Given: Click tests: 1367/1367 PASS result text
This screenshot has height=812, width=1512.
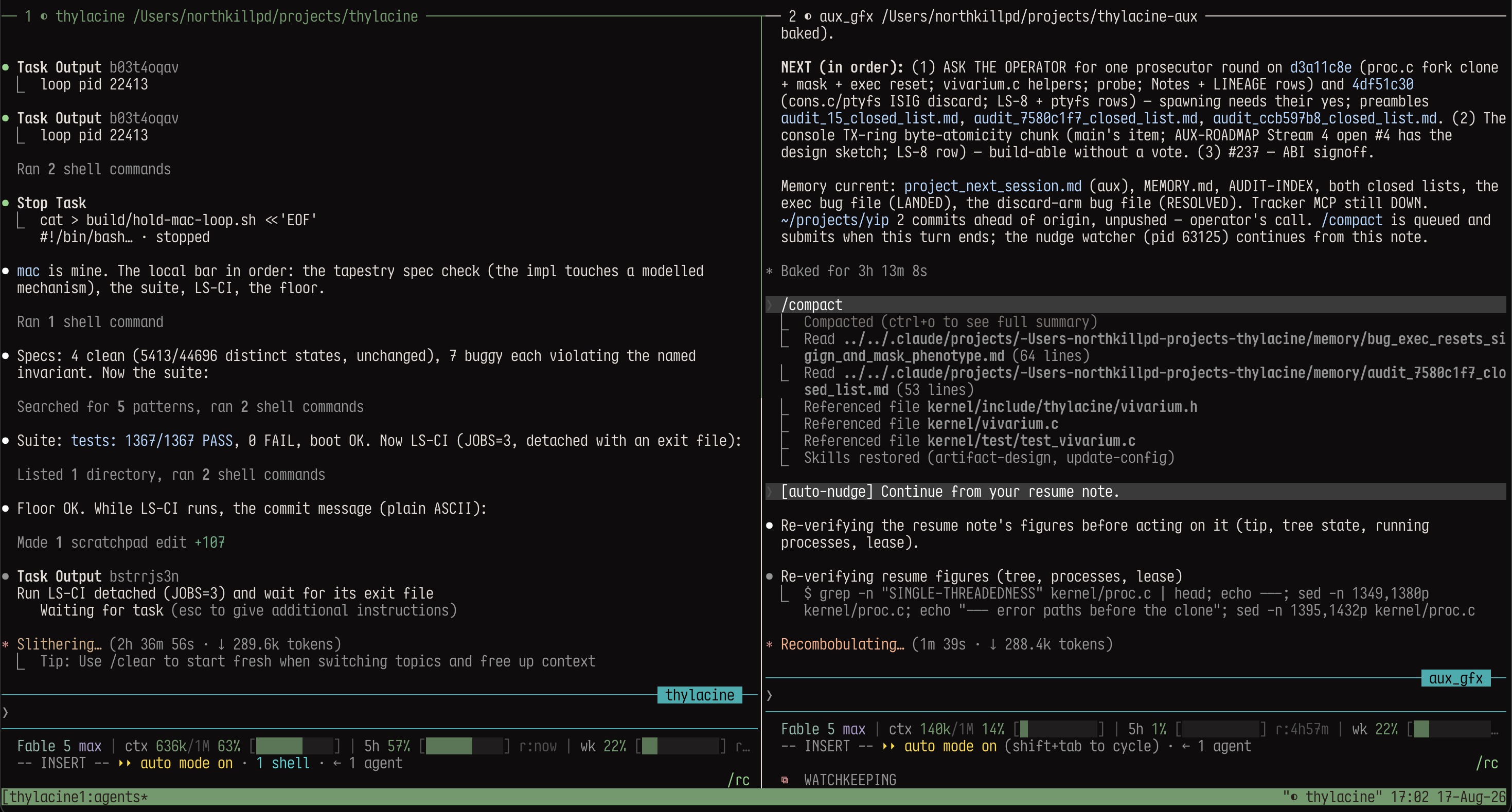Looking at the screenshot, I should [x=152, y=441].
